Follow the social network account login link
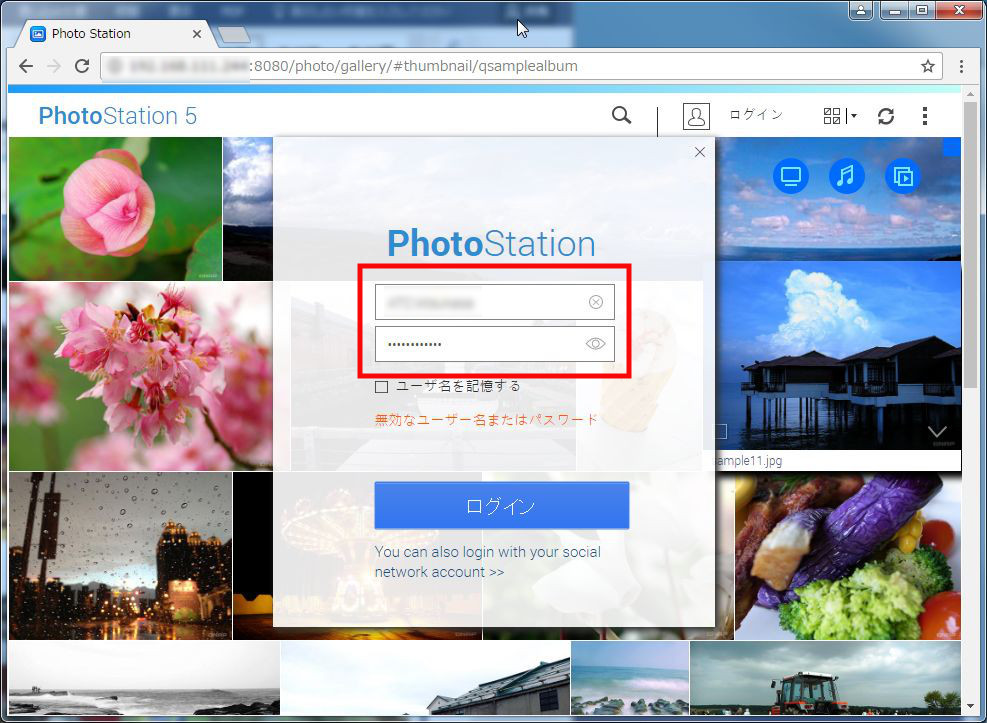987x723 pixels. click(x=487, y=562)
